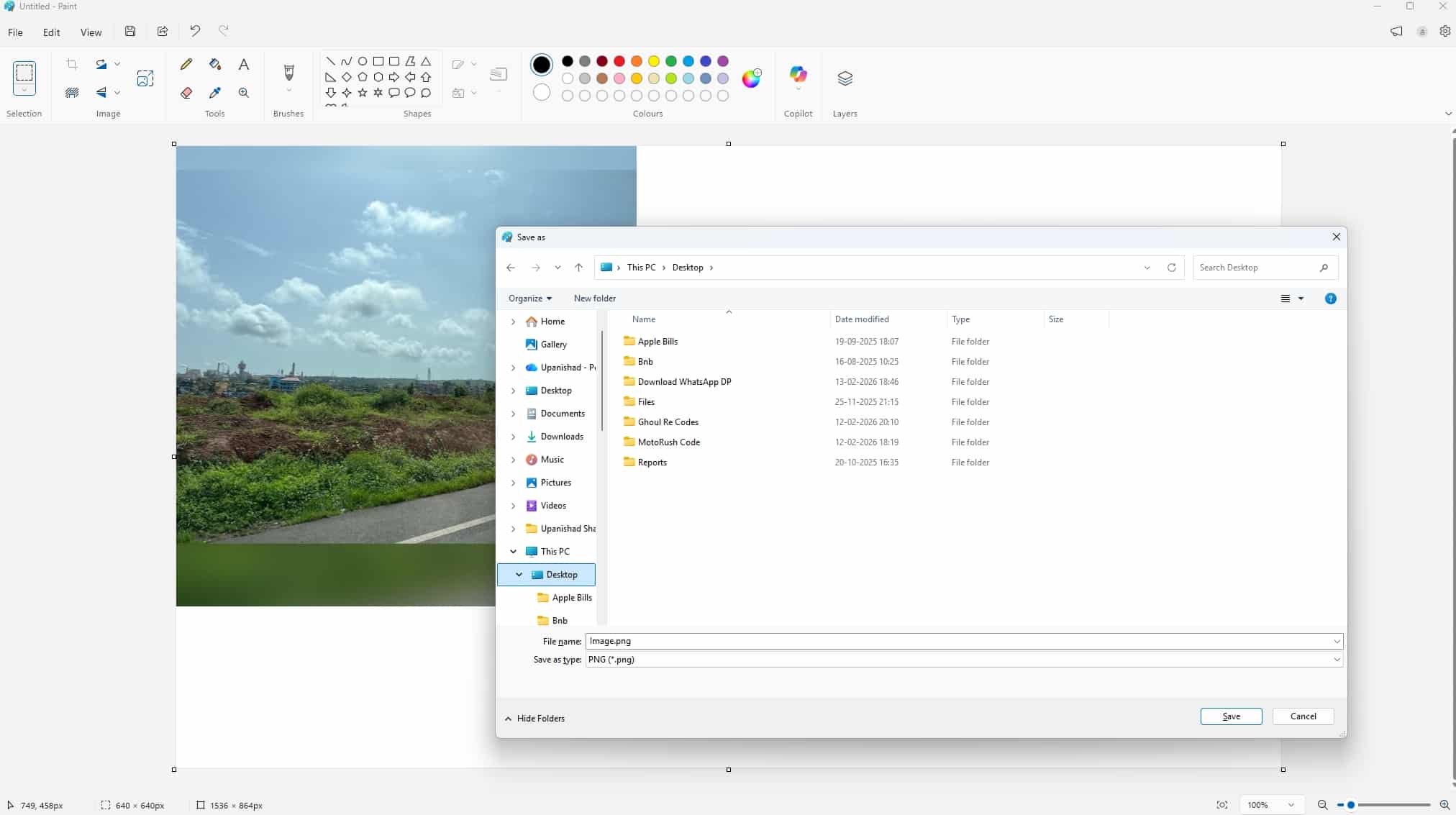Click the New folder button
Image resolution: width=1456 pixels, height=815 pixels.
[x=595, y=298]
